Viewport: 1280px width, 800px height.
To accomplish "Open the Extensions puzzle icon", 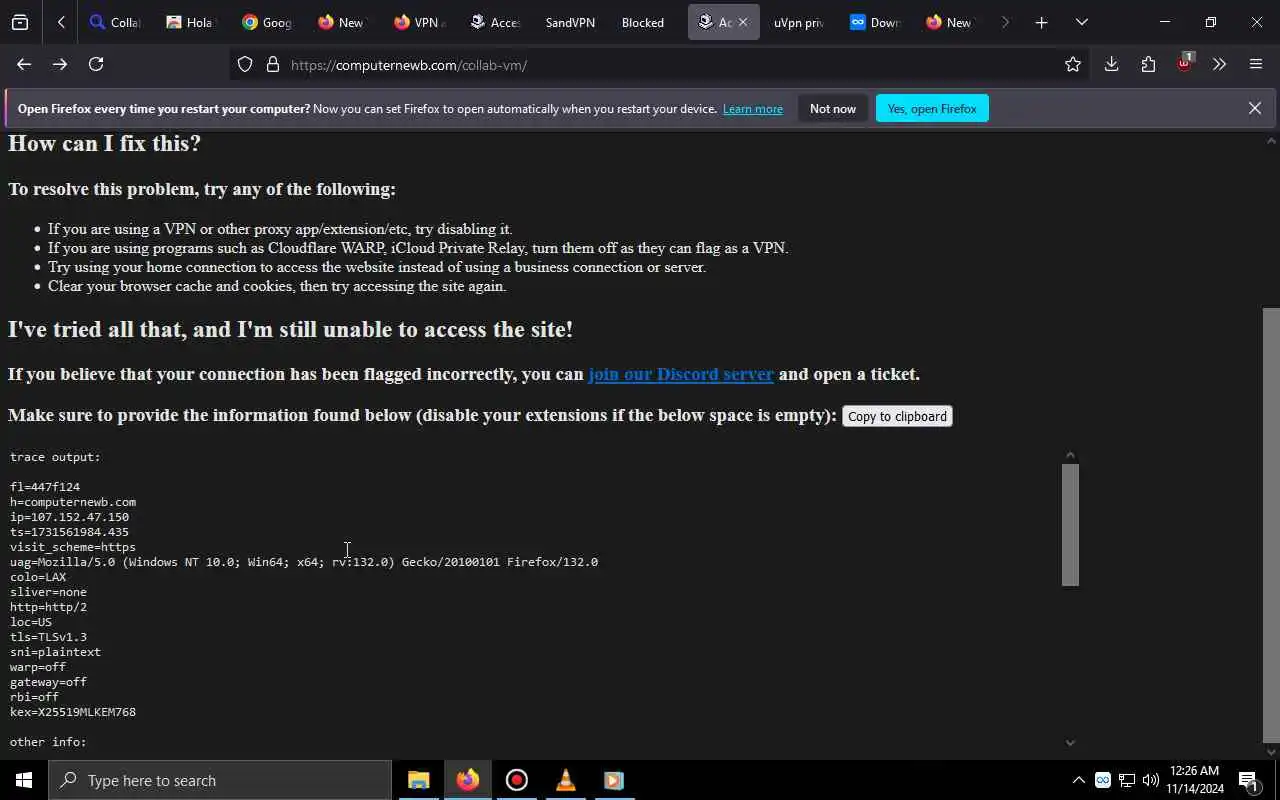I will [1148, 64].
